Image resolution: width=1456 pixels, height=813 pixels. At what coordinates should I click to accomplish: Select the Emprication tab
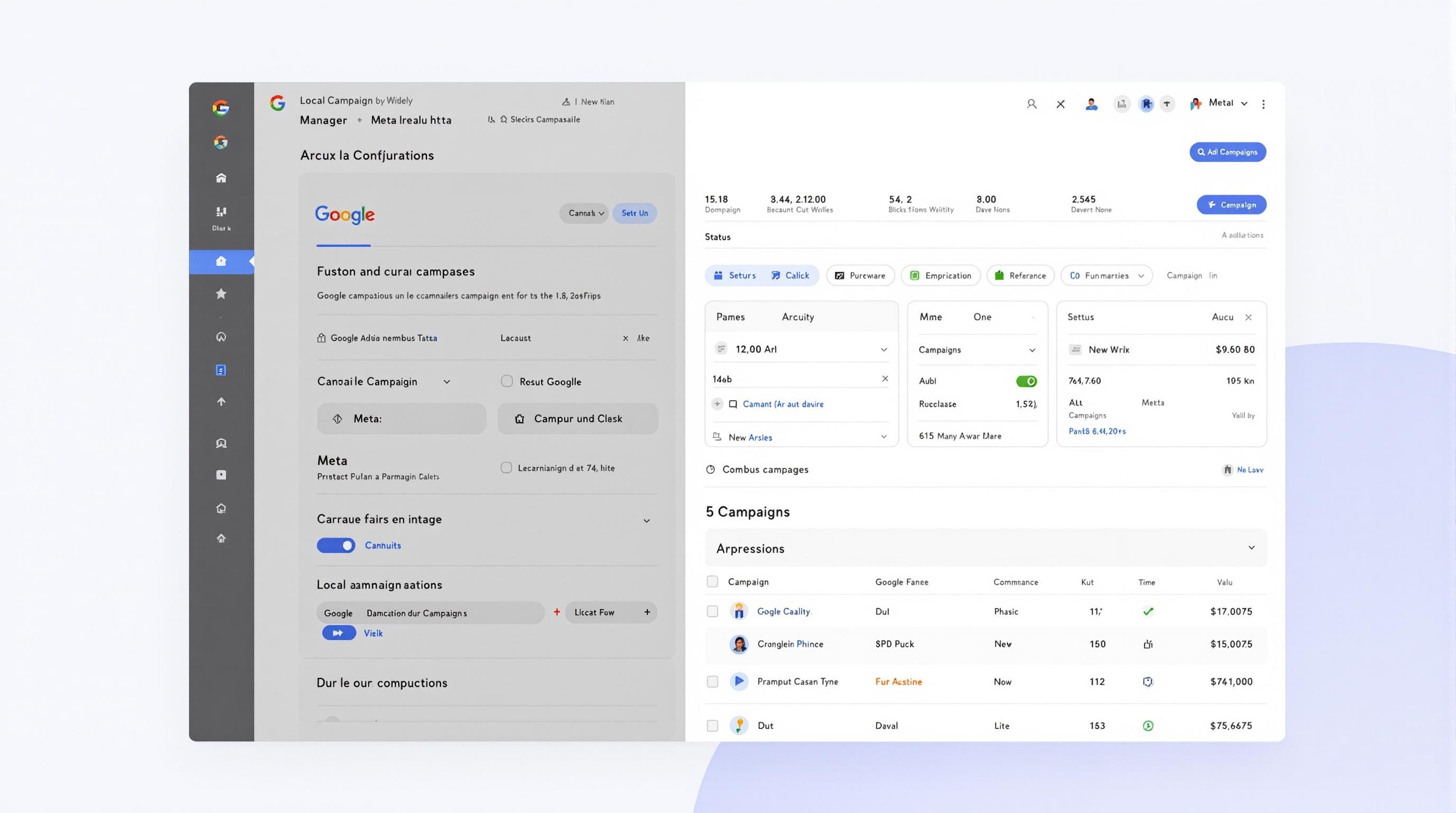tap(941, 275)
